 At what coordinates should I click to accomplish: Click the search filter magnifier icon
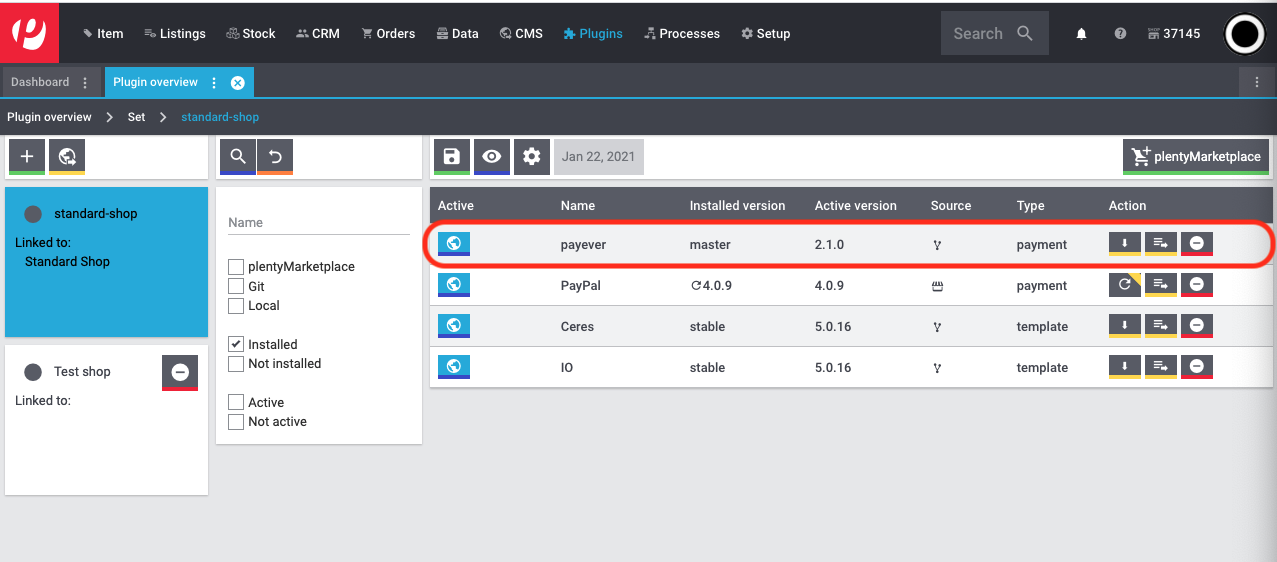pos(237,156)
